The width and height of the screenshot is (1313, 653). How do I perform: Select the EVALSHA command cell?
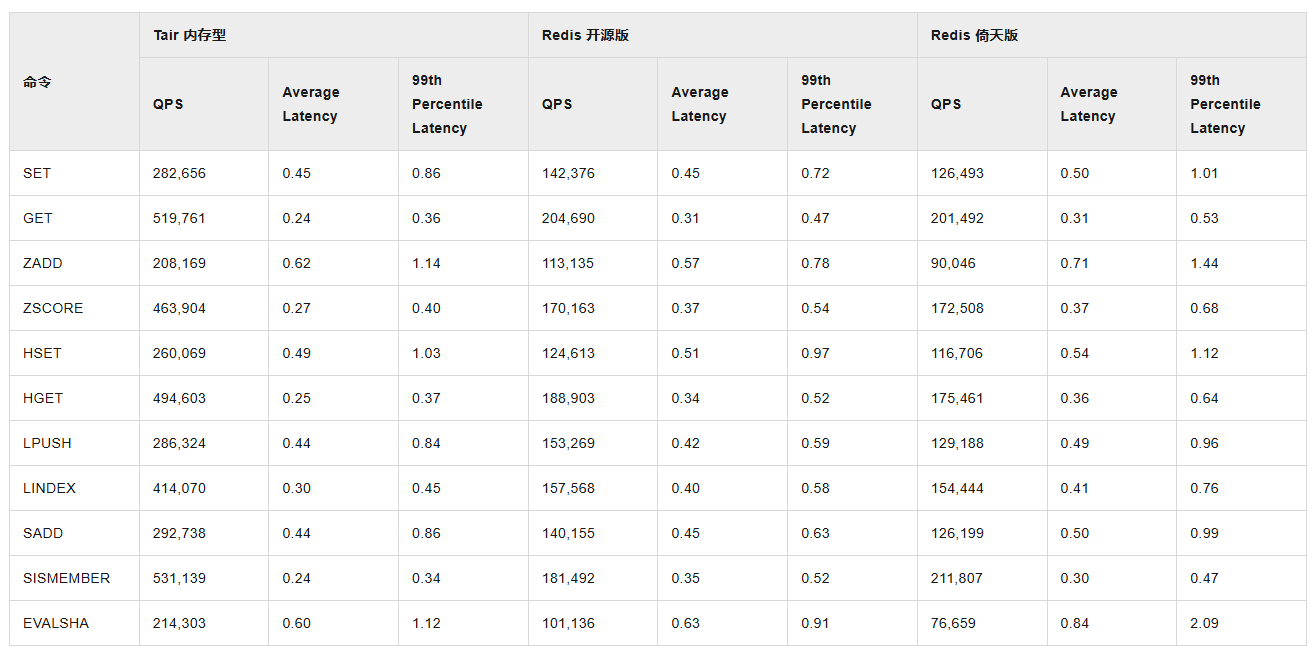pos(56,623)
